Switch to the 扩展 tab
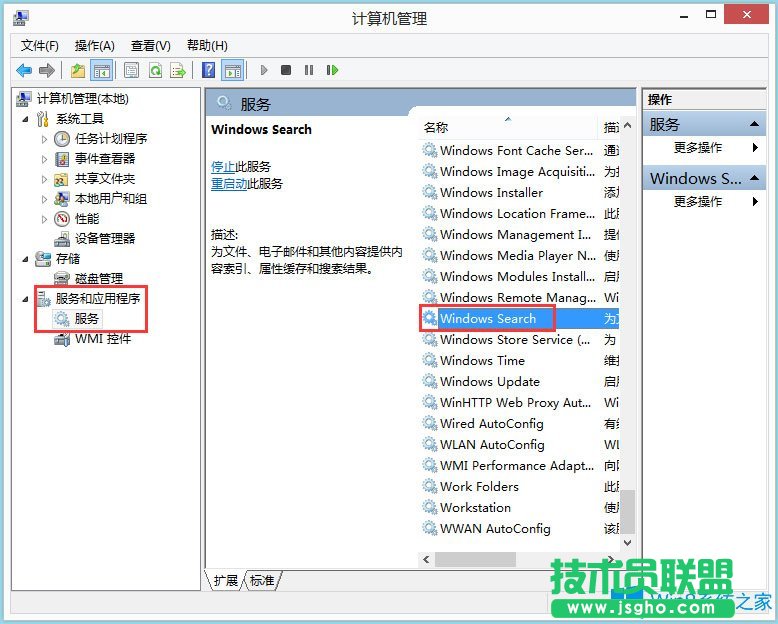The height and width of the screenshot is (624, 778). coord(226,580)
